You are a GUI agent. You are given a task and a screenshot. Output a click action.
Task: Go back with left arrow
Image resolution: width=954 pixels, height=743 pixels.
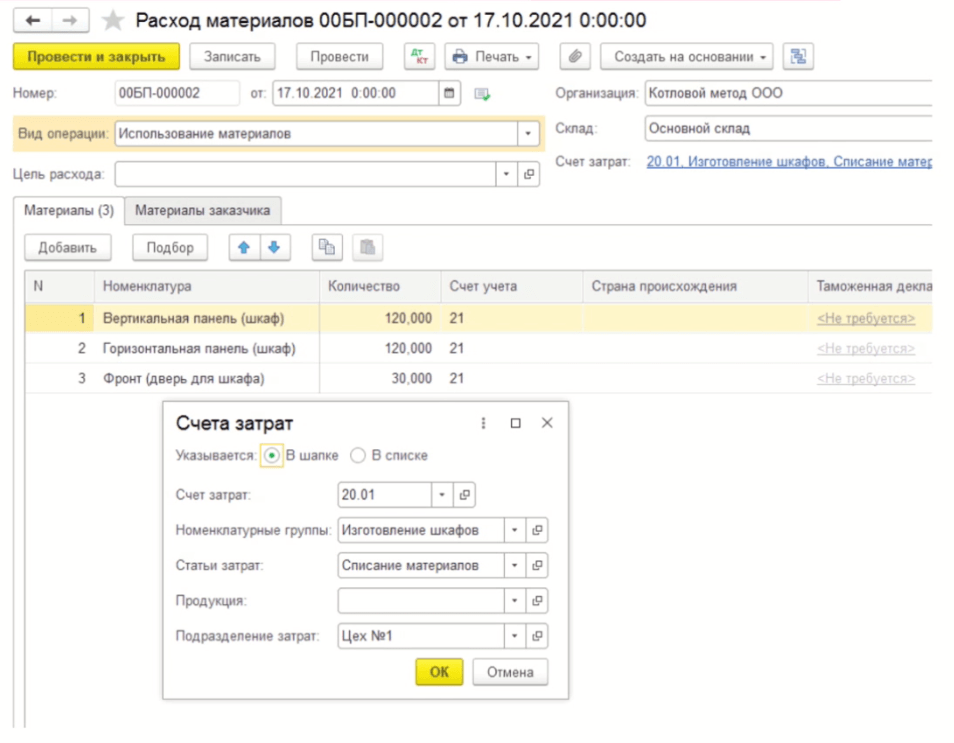point(34,21)
